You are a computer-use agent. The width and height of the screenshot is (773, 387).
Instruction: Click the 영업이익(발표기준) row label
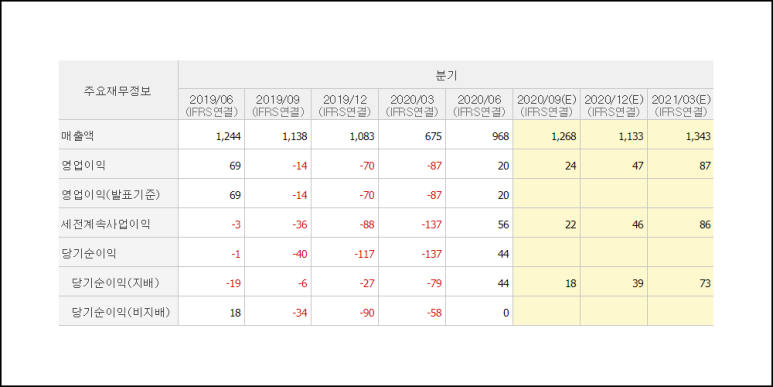point(111,195)
